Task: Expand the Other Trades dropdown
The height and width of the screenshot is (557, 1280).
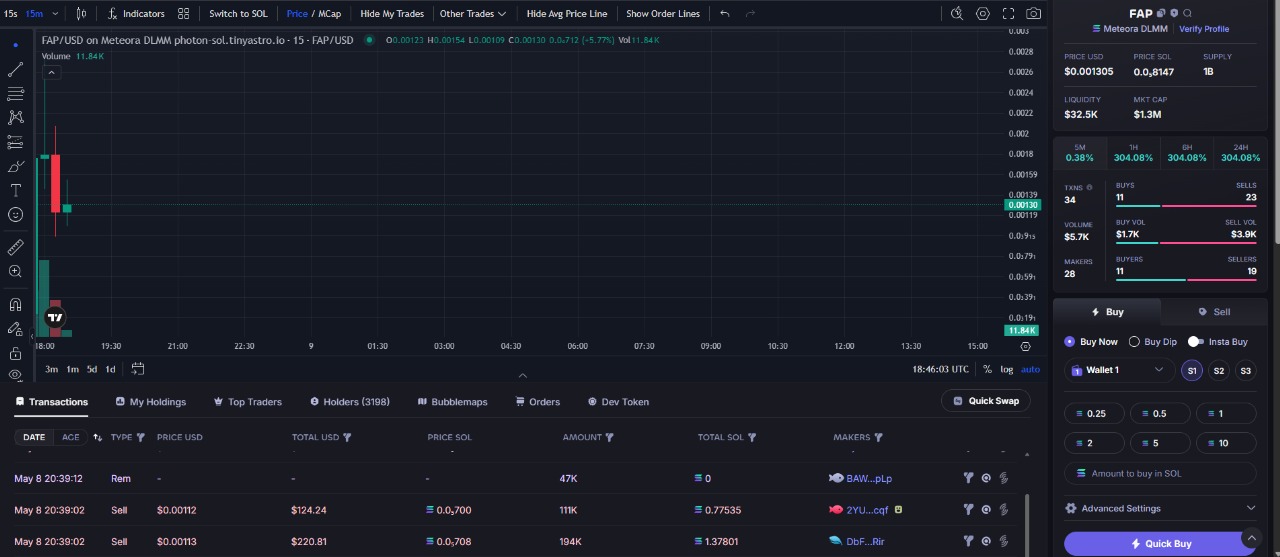Action: click(x=473, y=14)
